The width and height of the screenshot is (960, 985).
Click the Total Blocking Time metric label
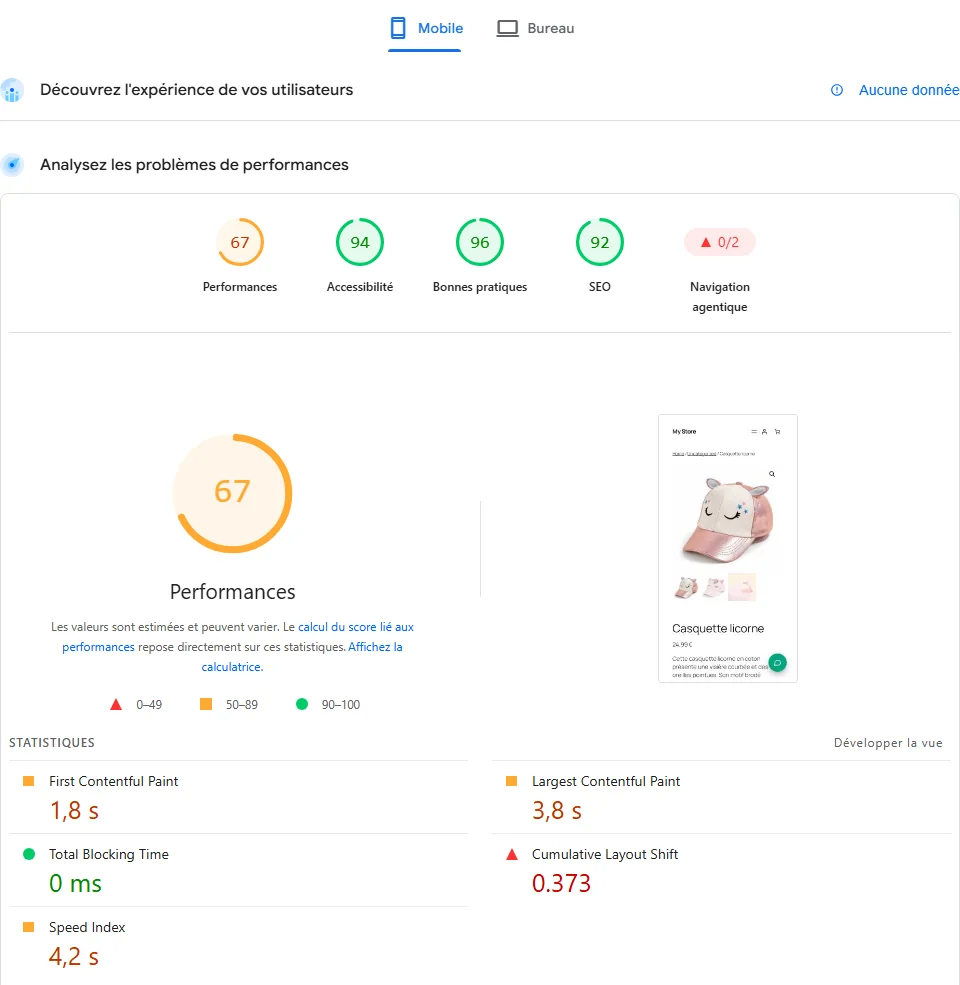point(109,854)
